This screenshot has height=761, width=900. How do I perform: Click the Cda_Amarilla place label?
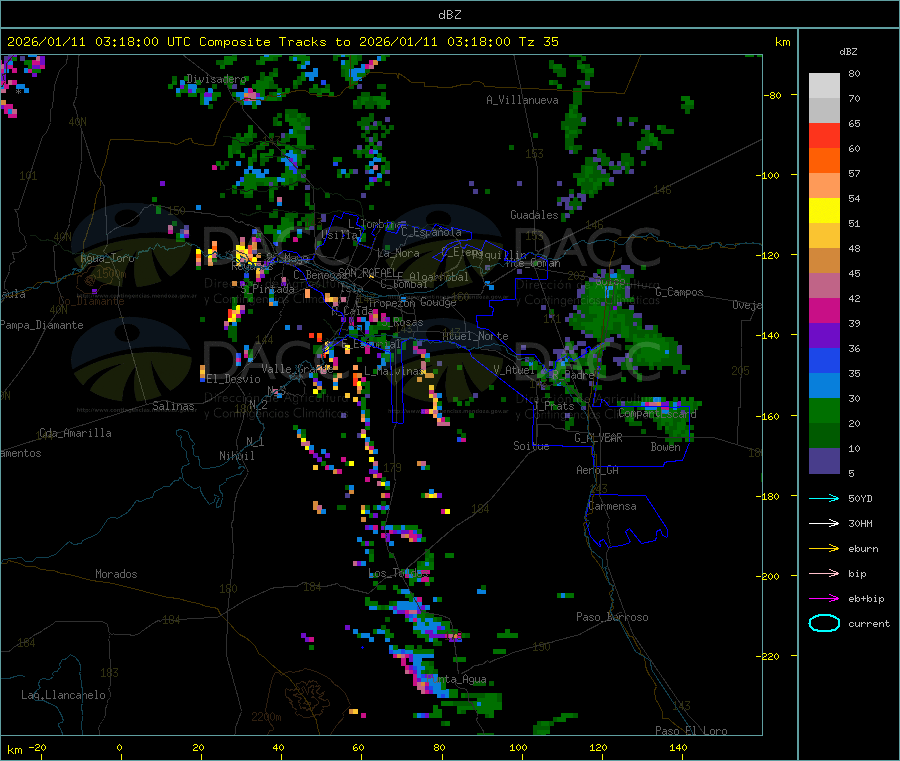pyautogui.click(x=75, y=433)
